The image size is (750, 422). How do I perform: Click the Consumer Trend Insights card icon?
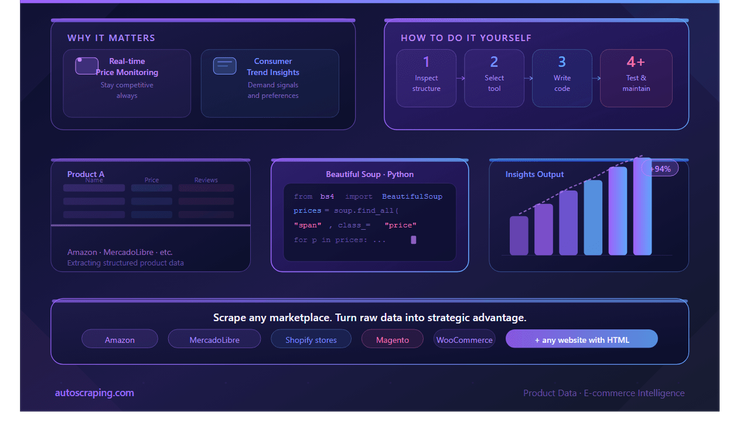(224, 66)
